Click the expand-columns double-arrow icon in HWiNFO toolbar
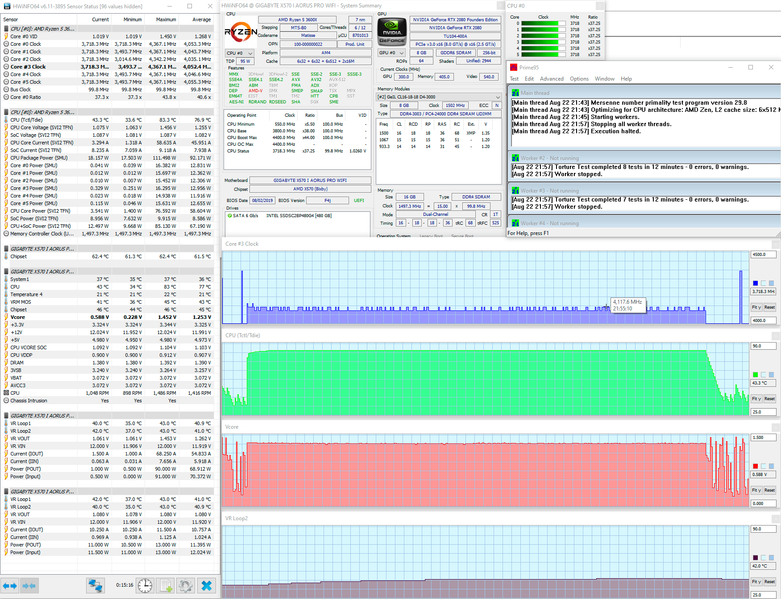781x599 pixels. pos(10,586)
